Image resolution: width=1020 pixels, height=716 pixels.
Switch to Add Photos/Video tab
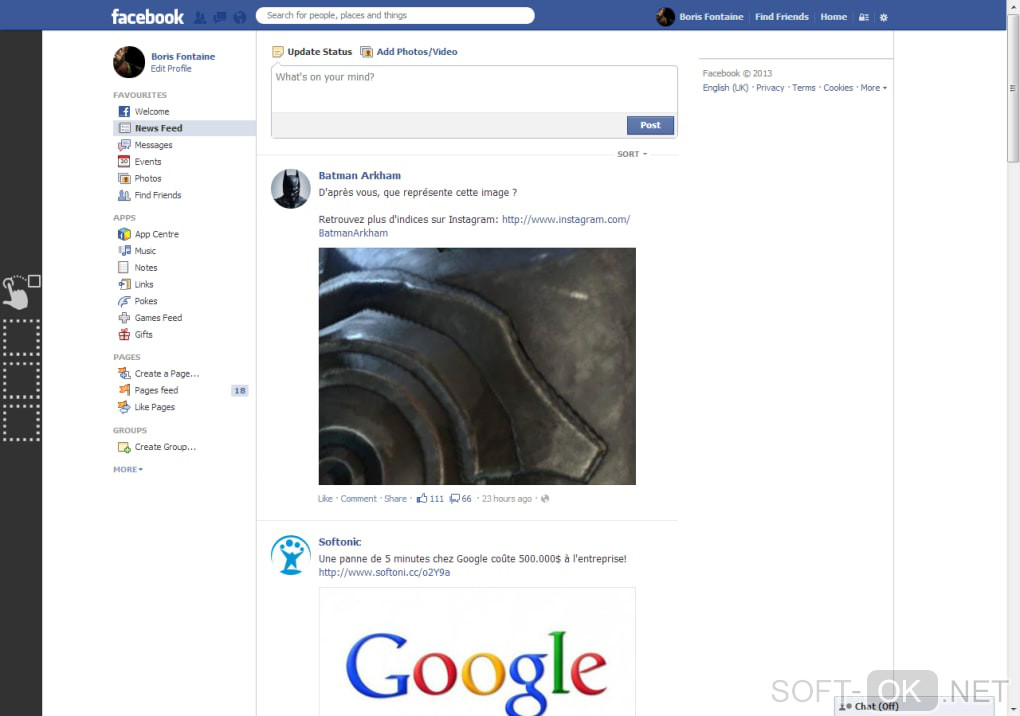pyautogui.click(x=409, y=51)
